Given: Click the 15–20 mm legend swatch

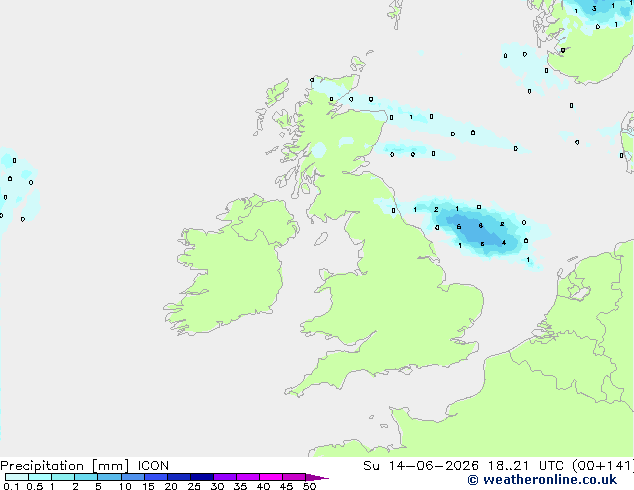Looking at the screenshot, I should tap(156, 477).
